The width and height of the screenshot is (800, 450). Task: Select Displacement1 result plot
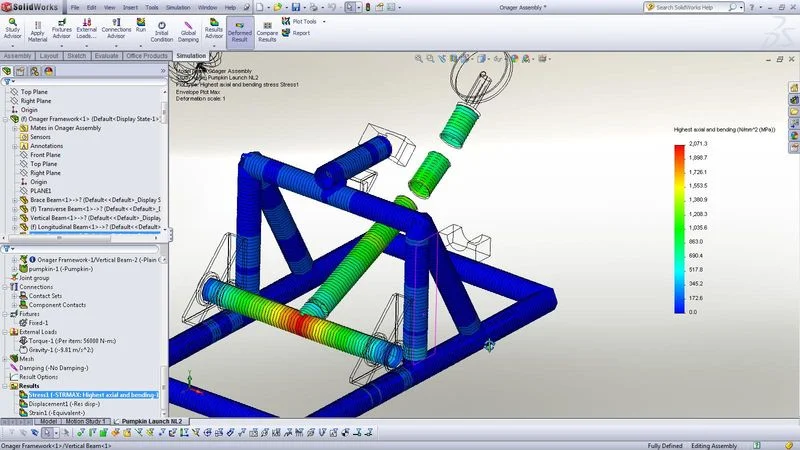tap(66, 404)
